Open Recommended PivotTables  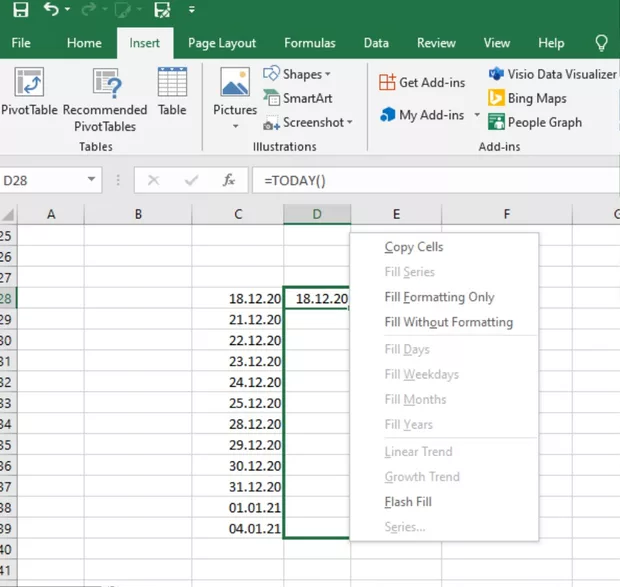(x=104, y=91)
